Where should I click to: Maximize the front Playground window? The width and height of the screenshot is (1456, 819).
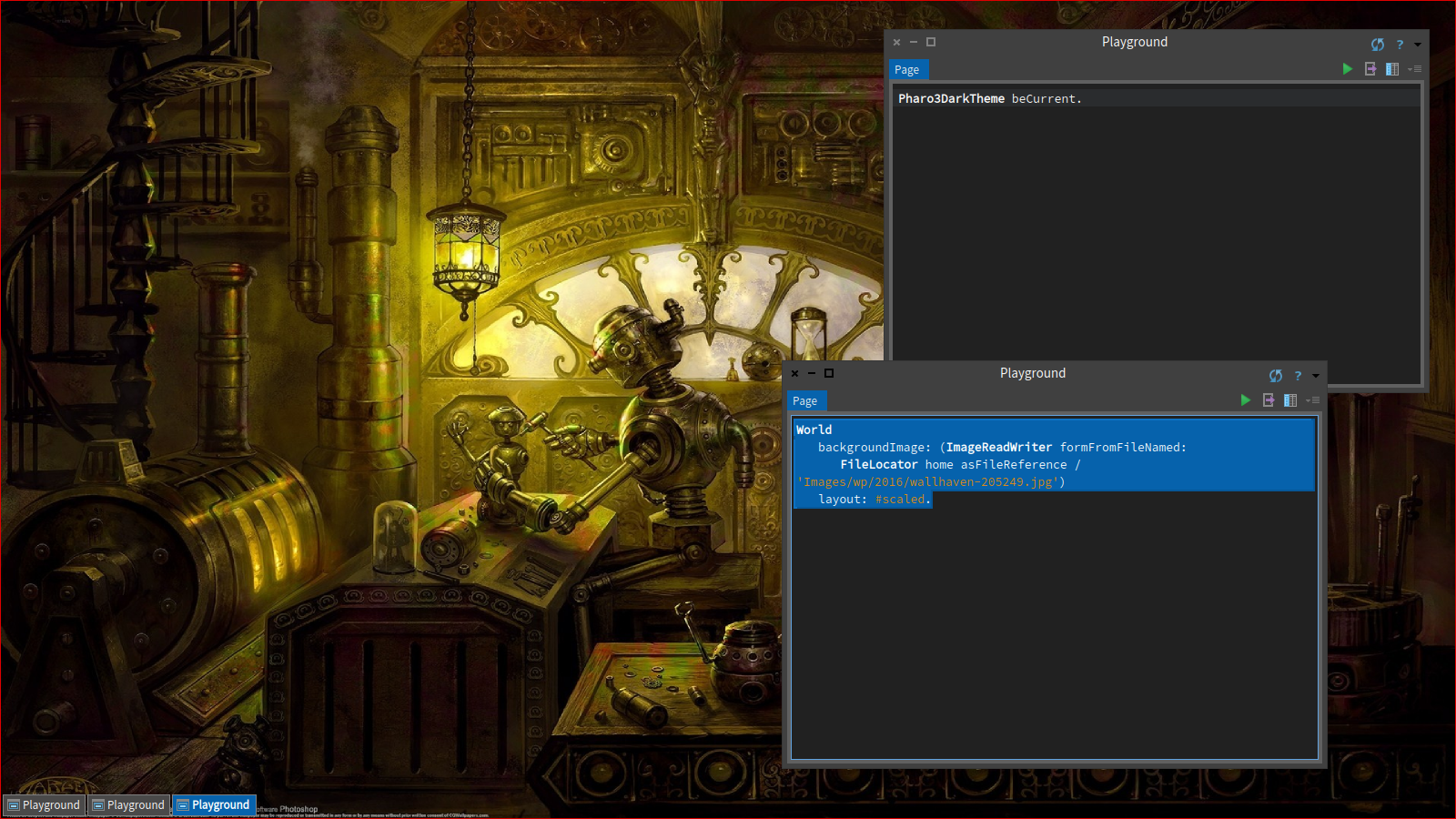829,373
